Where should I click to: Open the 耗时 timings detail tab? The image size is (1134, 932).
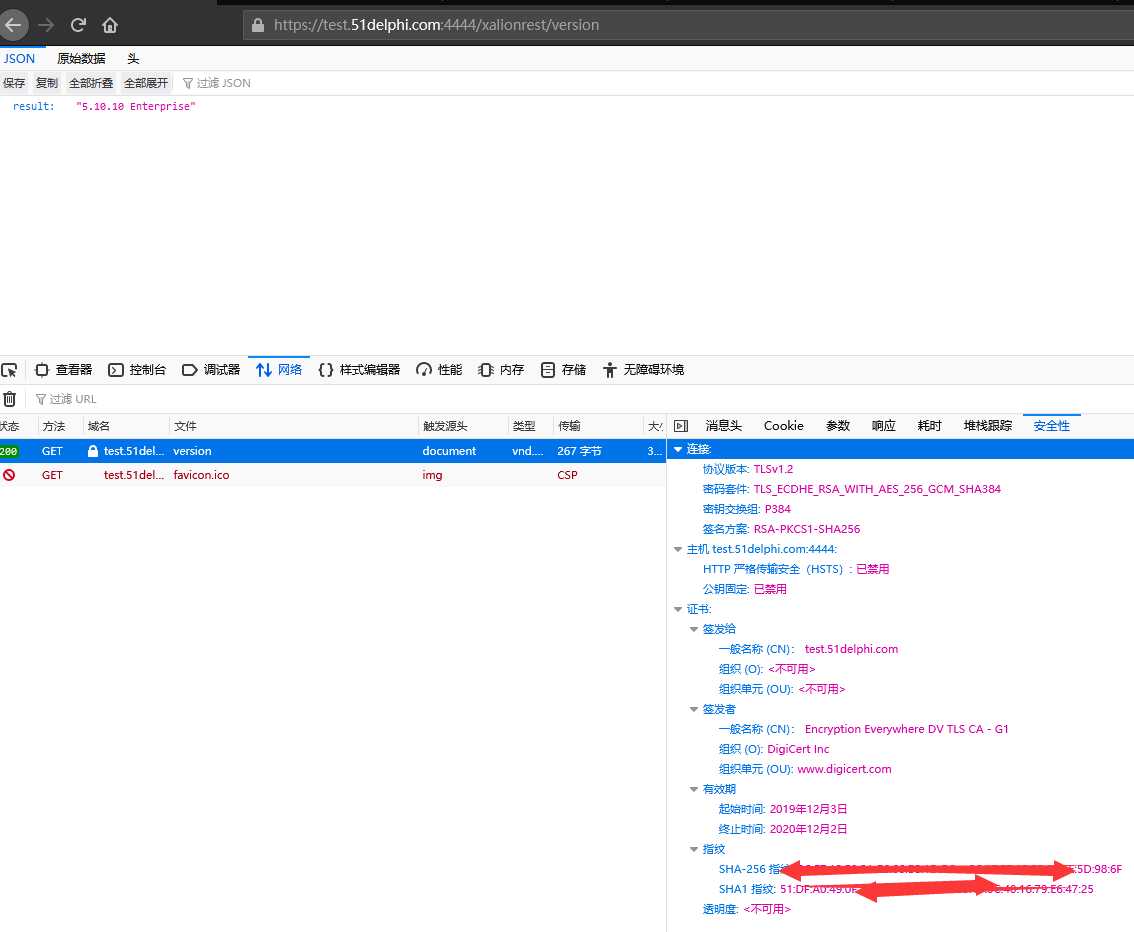(929, 426)
